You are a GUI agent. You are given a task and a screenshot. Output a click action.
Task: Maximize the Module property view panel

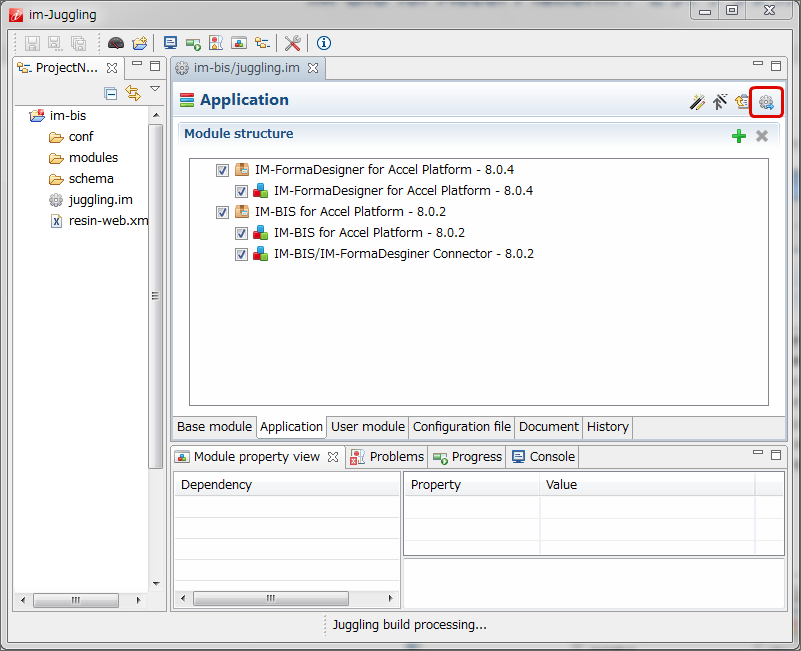click(x=776, y=455)
